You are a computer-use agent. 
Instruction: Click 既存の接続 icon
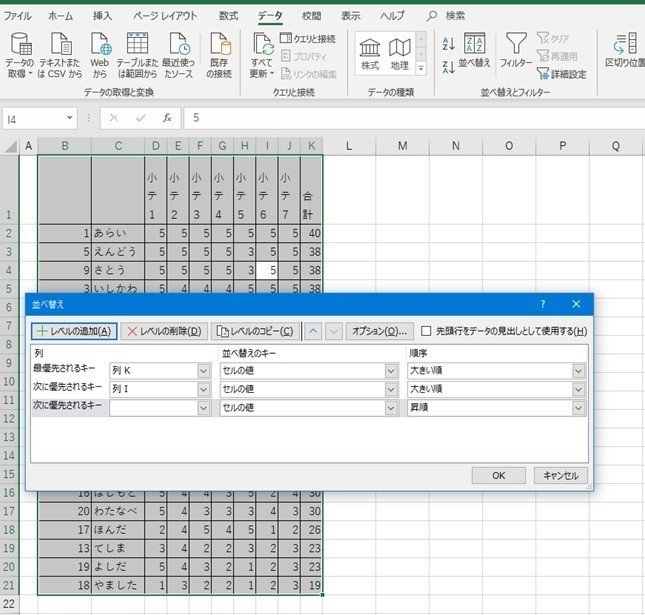pyautogui.click(x=219, y=56)
